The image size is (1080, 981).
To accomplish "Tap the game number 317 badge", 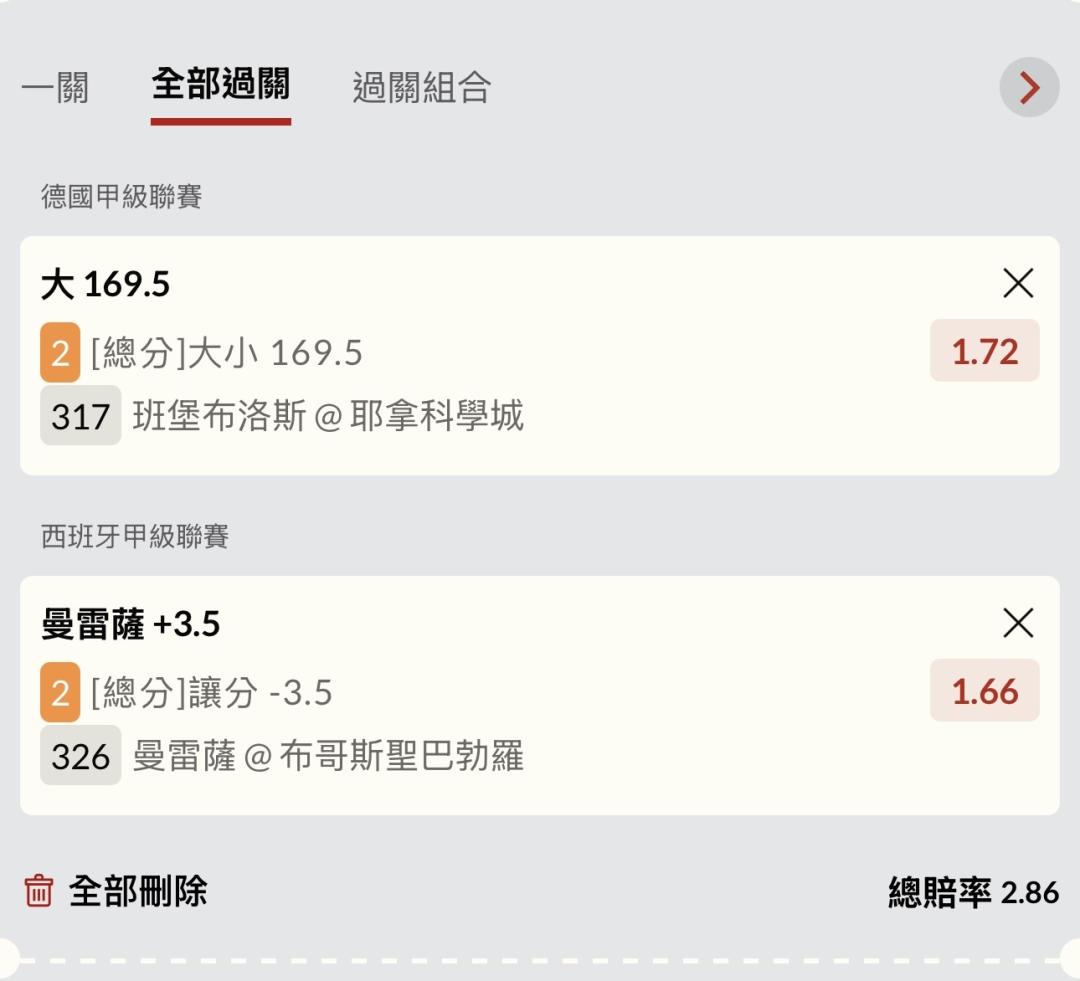I will (x=80, y=416).
